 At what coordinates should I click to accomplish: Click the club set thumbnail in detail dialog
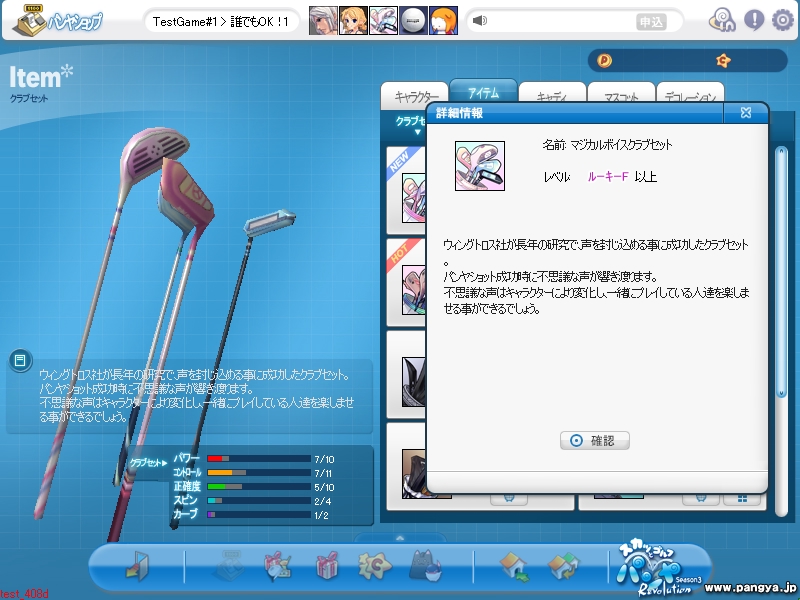pyautogui.click(x=480, y=166)
